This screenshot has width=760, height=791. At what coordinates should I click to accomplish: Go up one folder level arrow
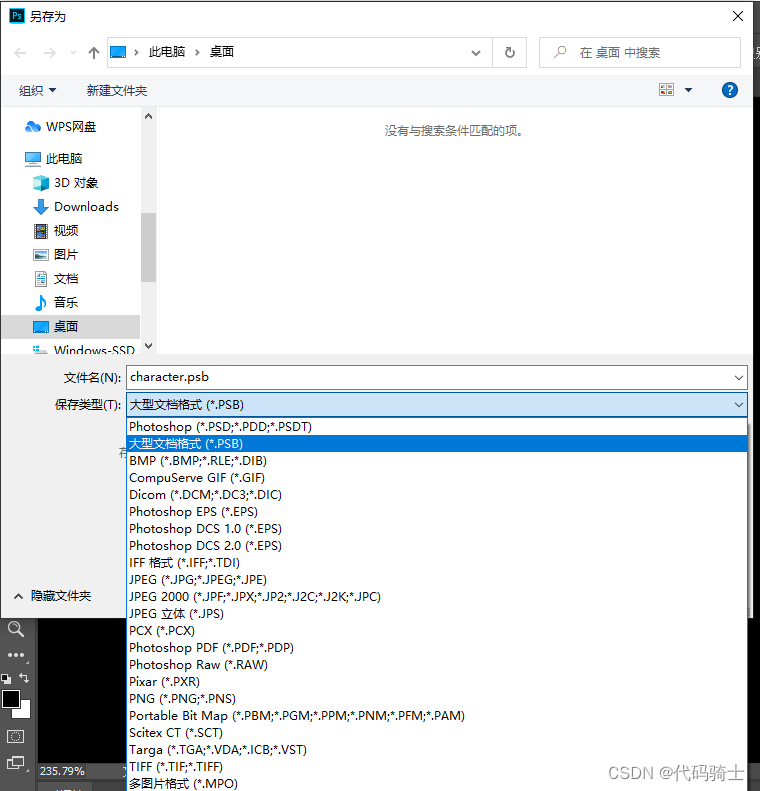pyautogui.click(x=94, y=52)
